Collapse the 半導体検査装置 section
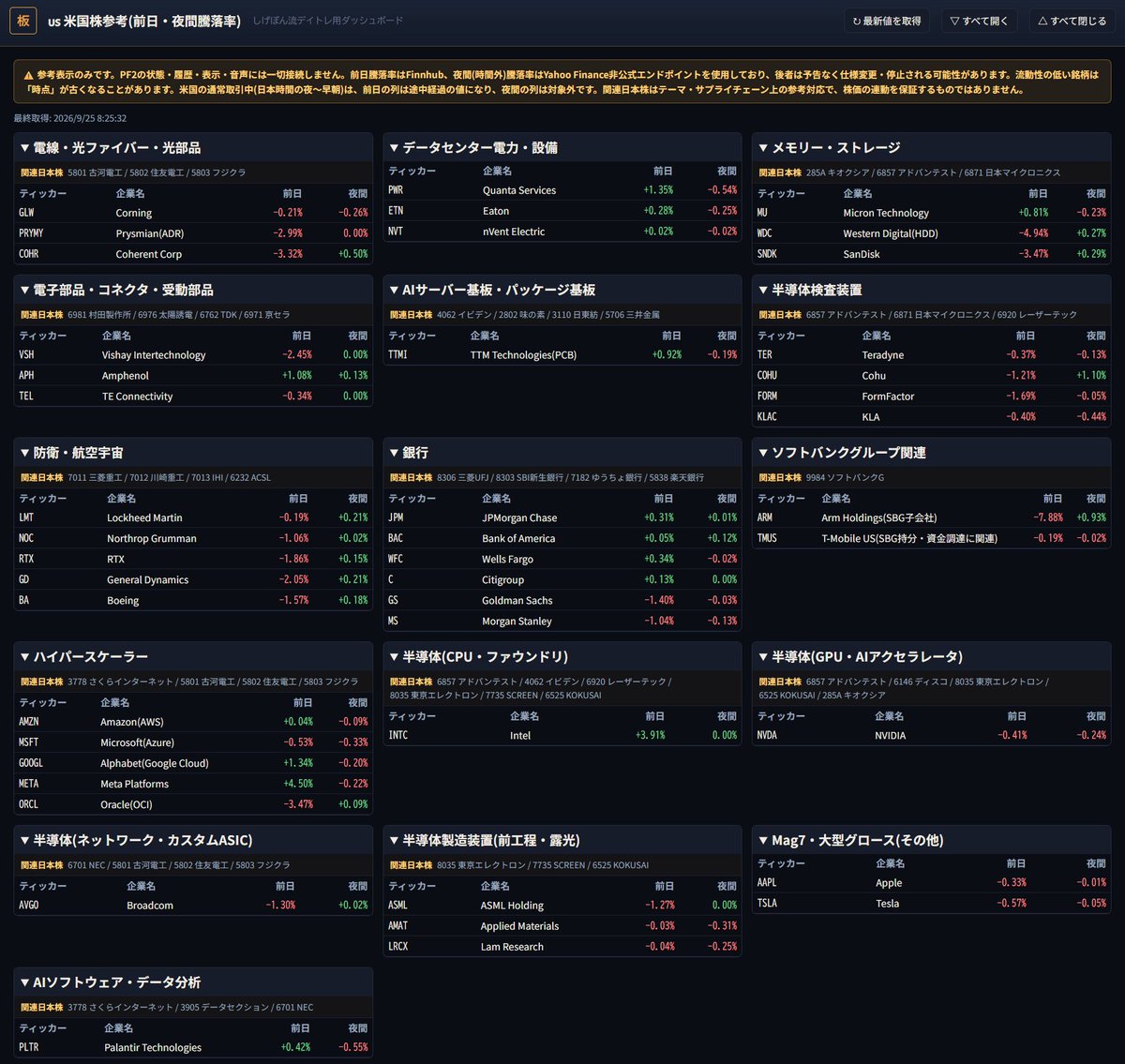The image size is (1125, 1064). 931,291
